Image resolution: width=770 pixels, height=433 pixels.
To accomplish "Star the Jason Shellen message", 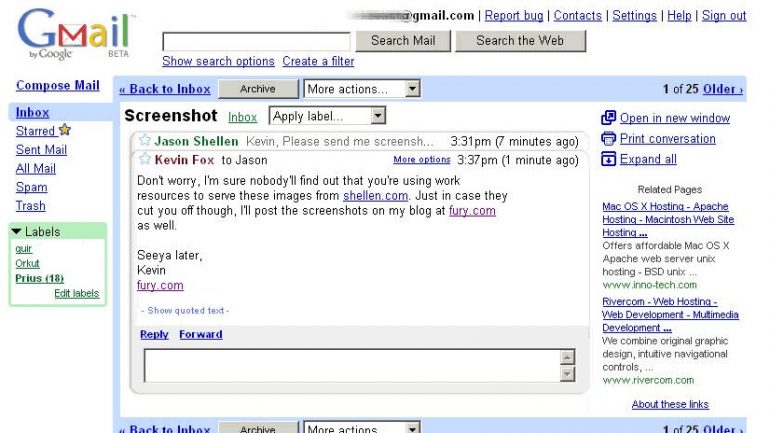I will pos(144,140).
